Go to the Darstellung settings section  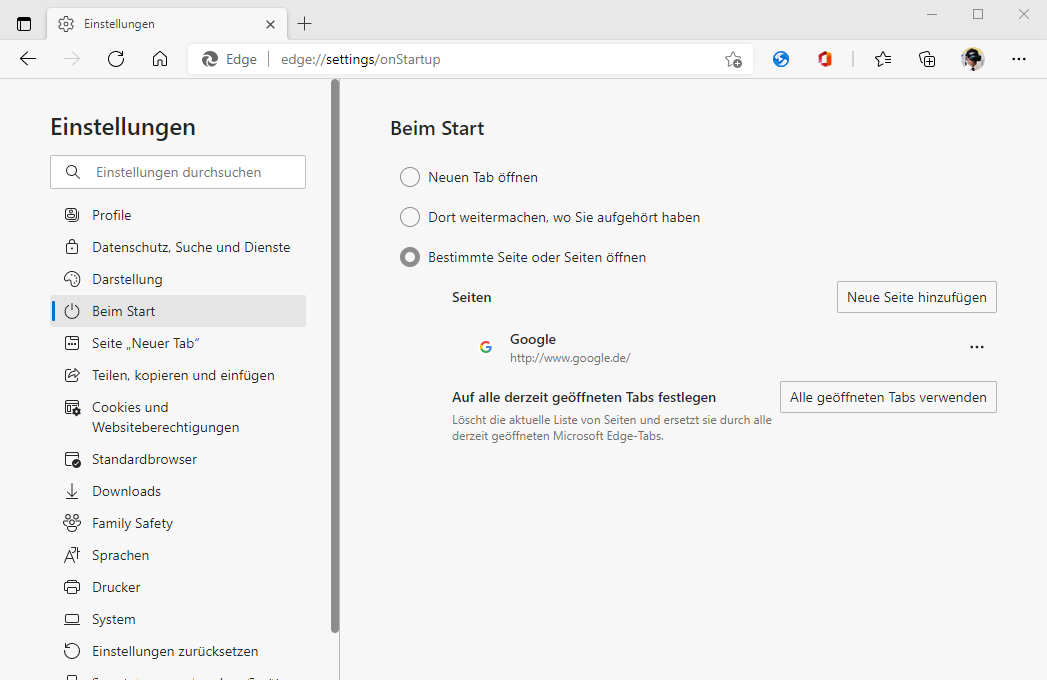click(127, 279)
